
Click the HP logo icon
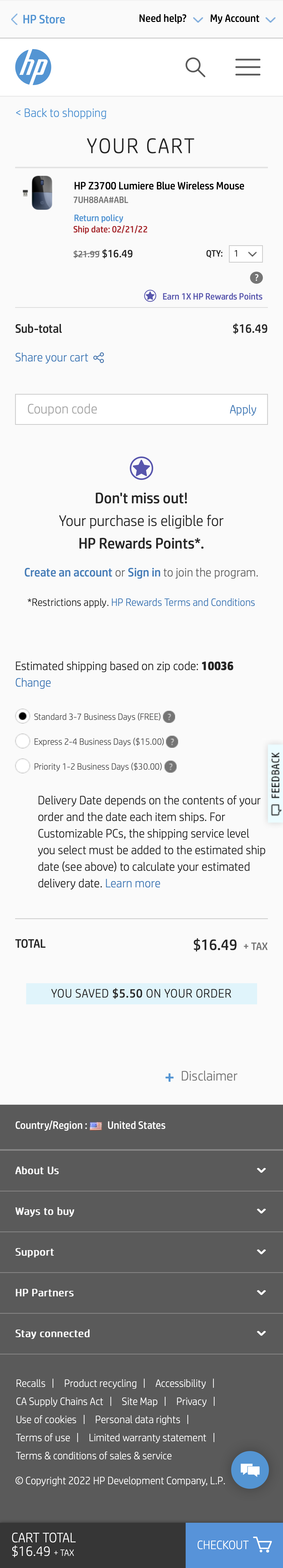[x=33, y=67]
